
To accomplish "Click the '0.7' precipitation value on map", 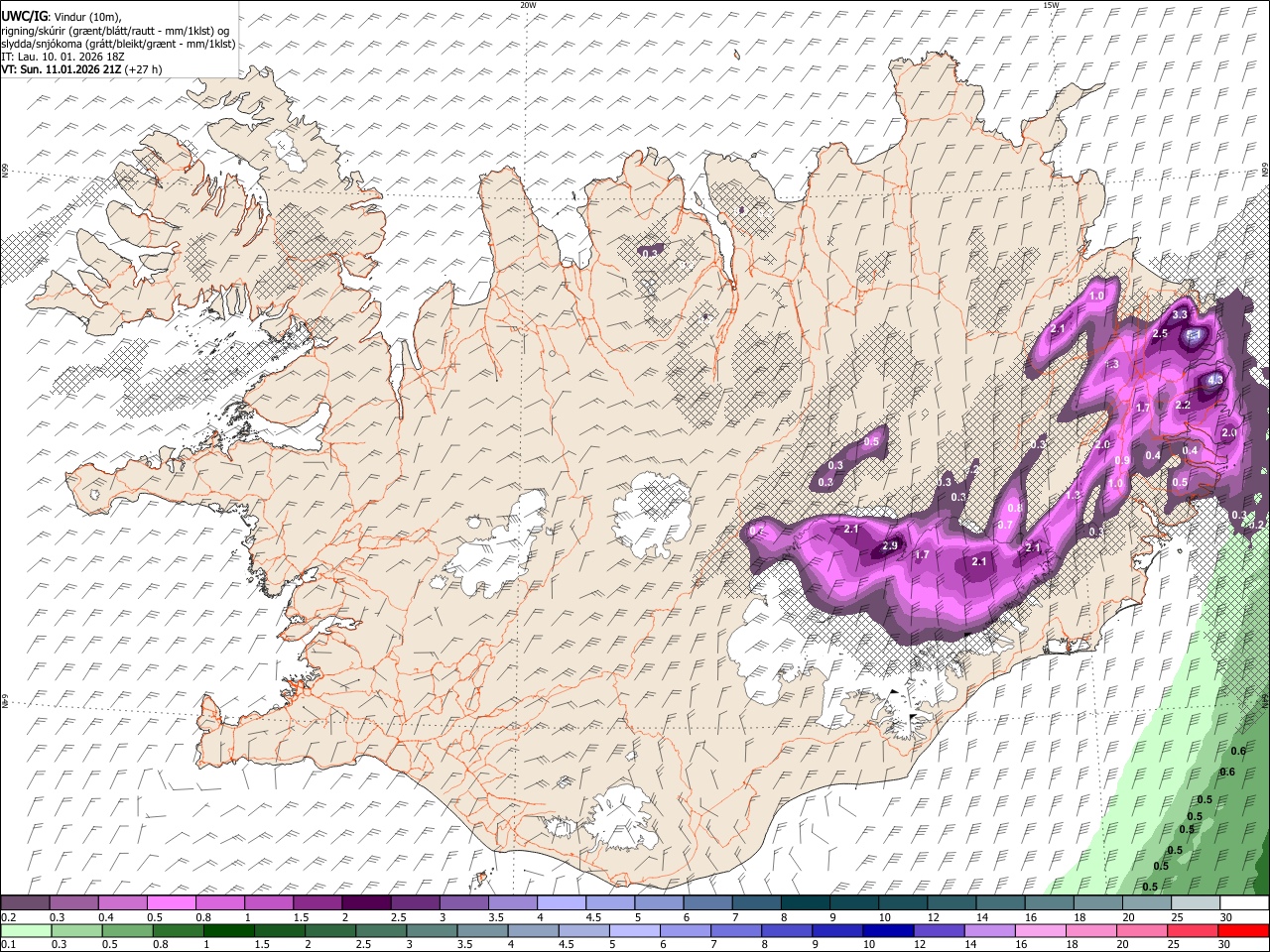I will click(x=1004, y=525).
